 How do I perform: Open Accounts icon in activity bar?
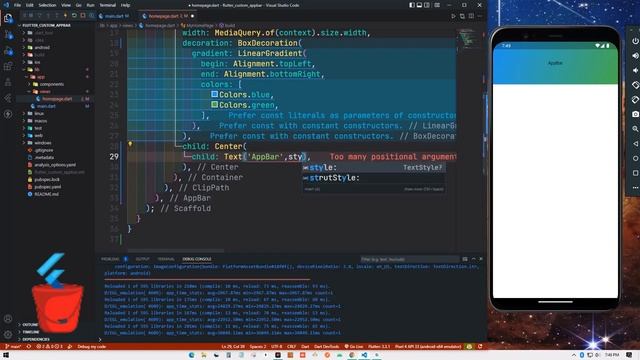coord(8,319)
